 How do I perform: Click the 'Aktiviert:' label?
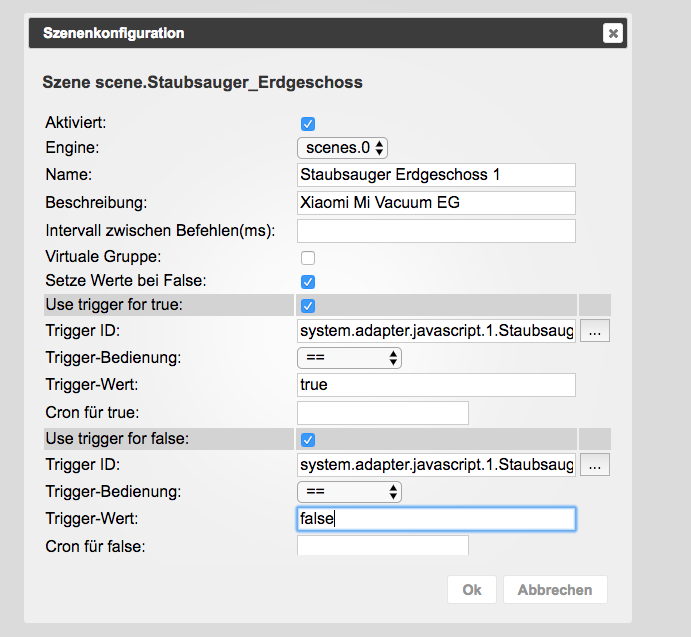[x=76, y=123]
